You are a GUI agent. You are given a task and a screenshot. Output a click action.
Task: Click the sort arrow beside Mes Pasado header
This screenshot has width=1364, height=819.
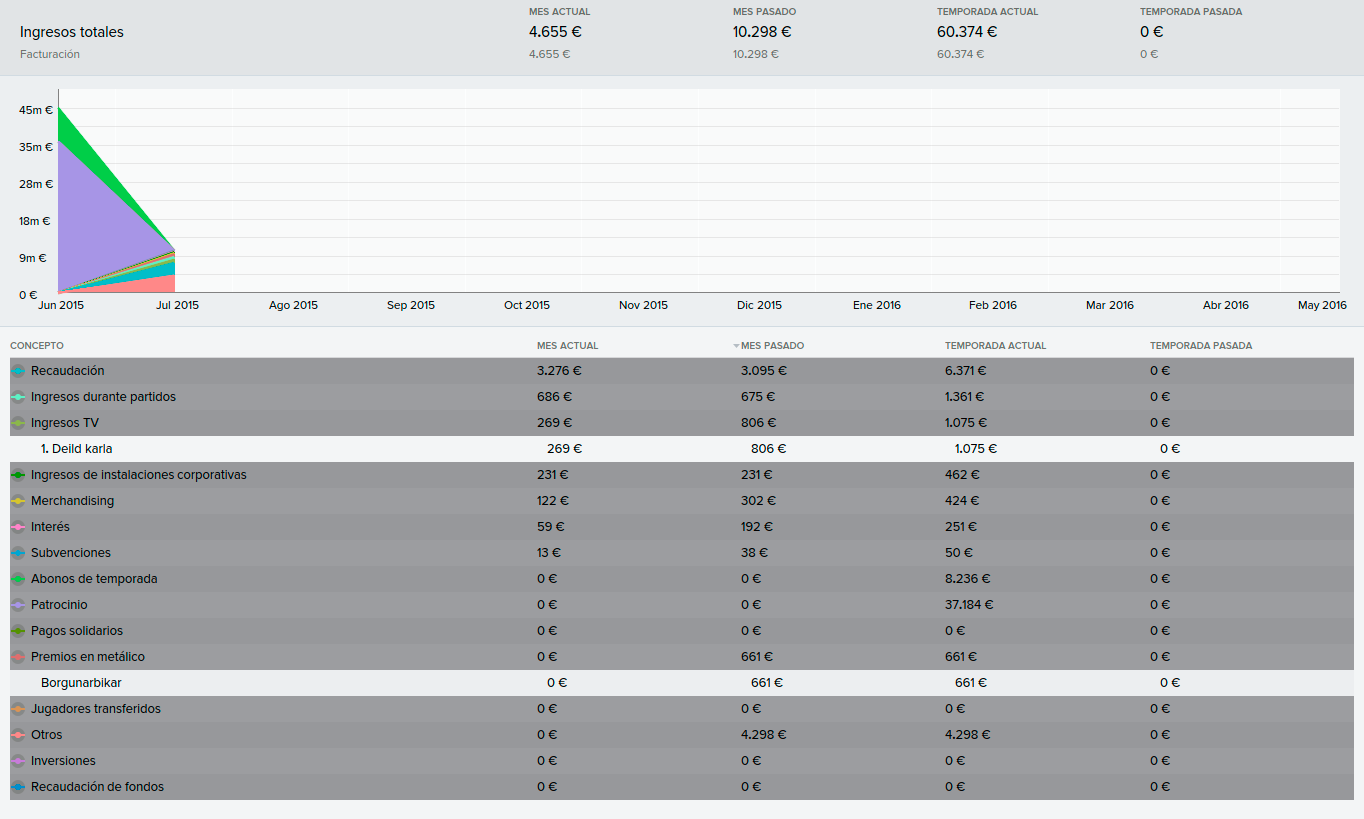click(736, 346)
